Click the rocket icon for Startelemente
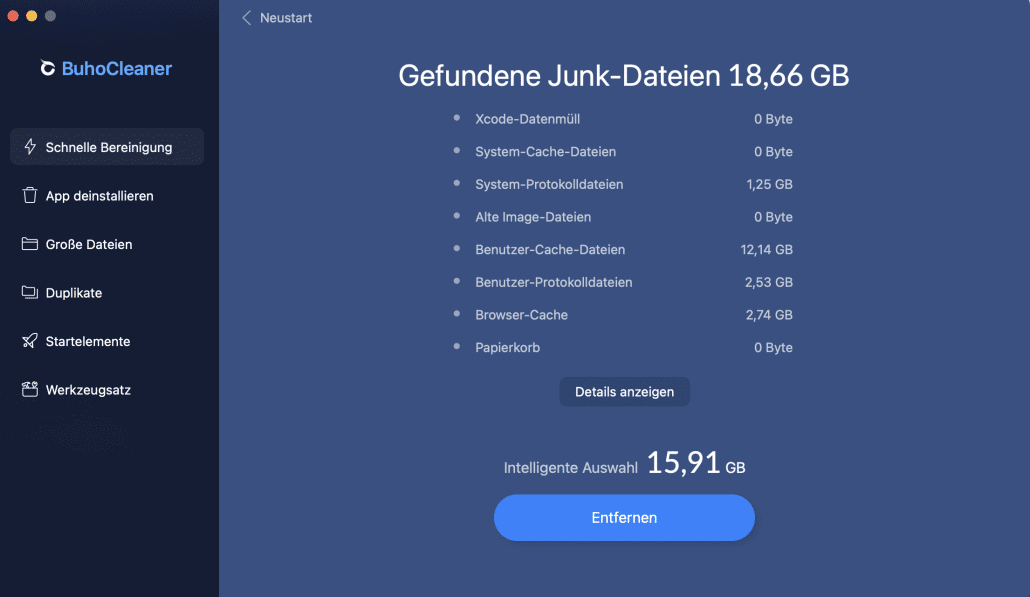Screen dimensions: 1030x597 pyautogui.click(x=30, y=341)
